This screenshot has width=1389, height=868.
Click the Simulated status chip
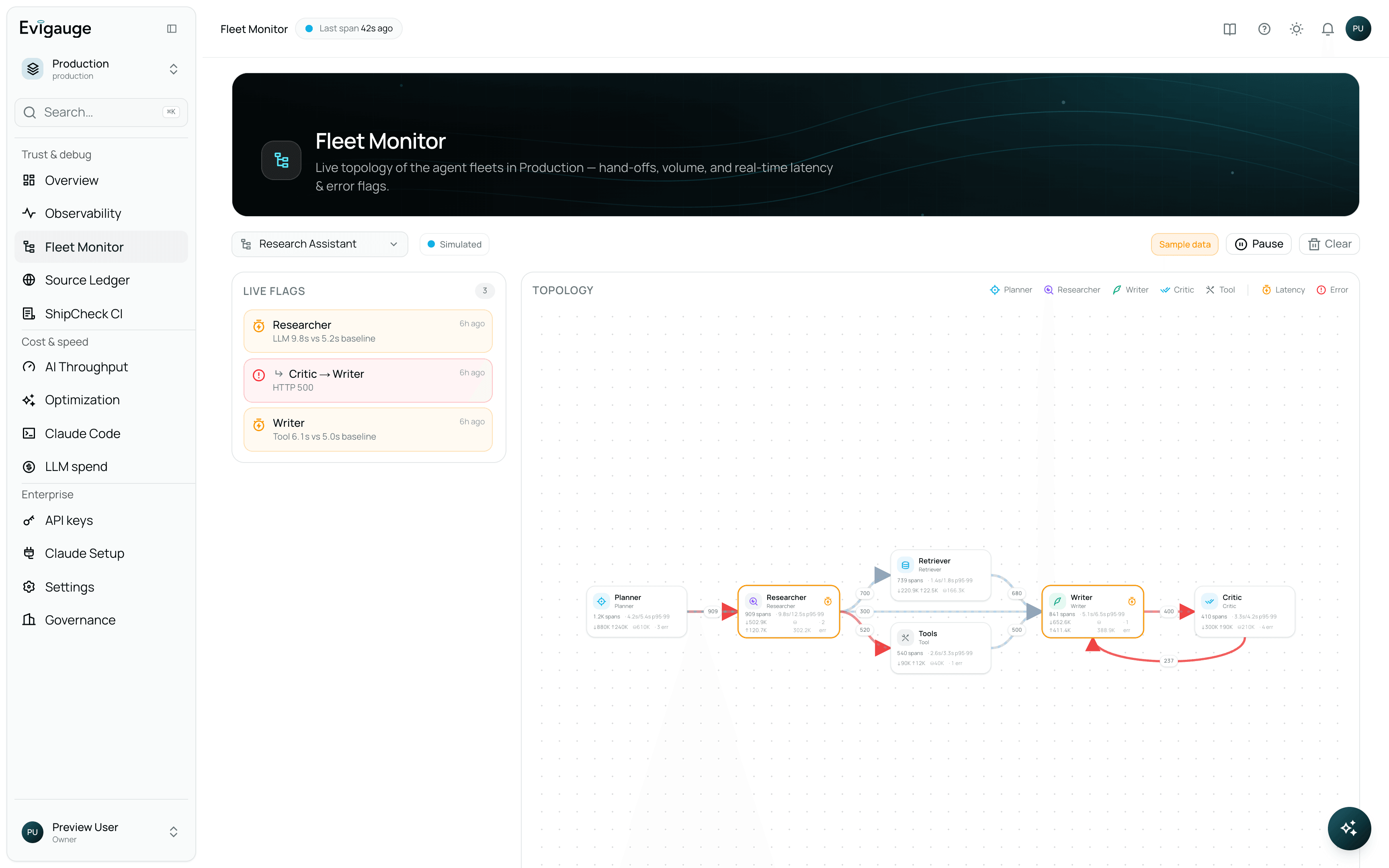tap(454, 244)
